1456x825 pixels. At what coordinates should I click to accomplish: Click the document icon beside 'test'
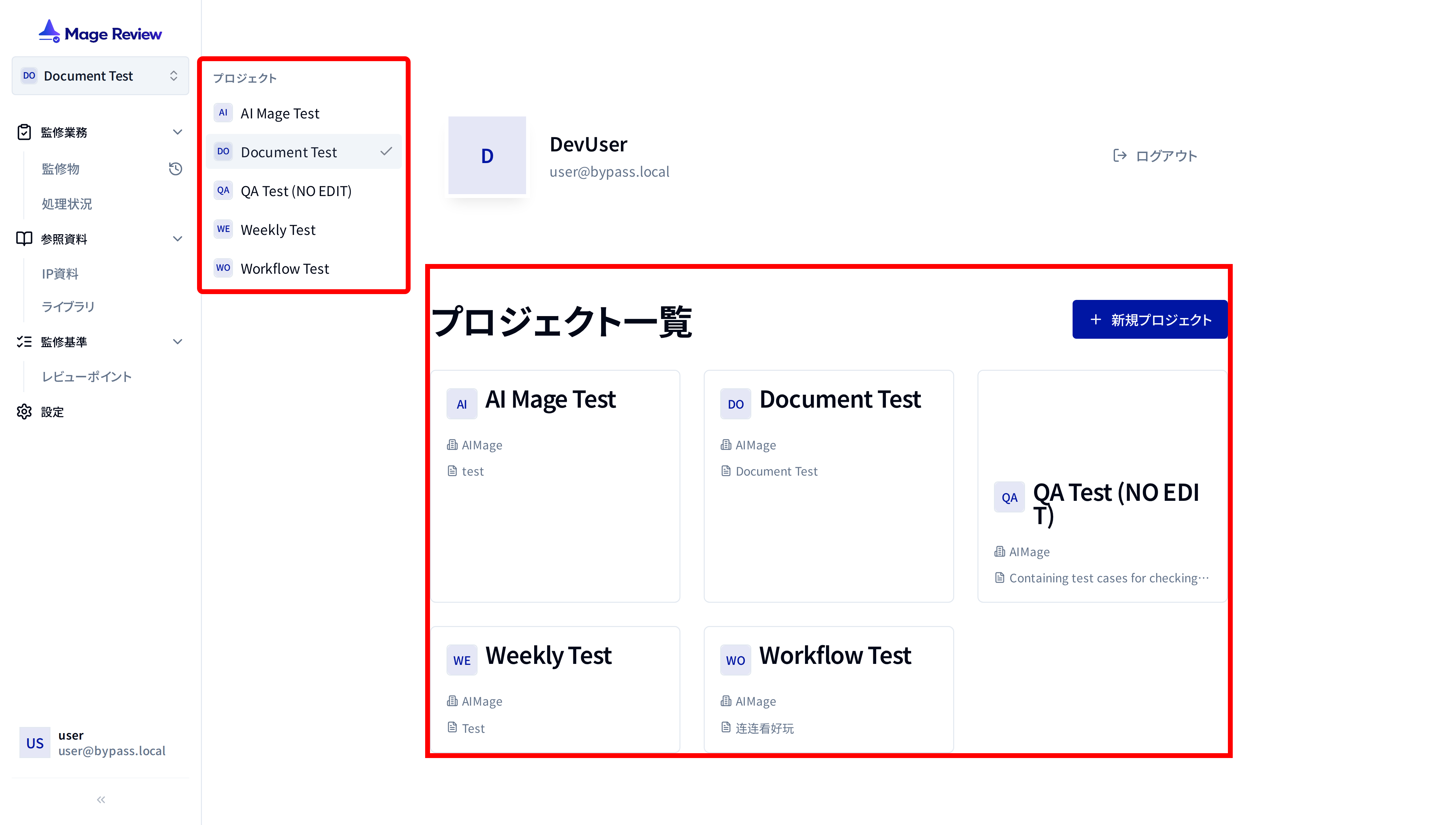[452, 471]
